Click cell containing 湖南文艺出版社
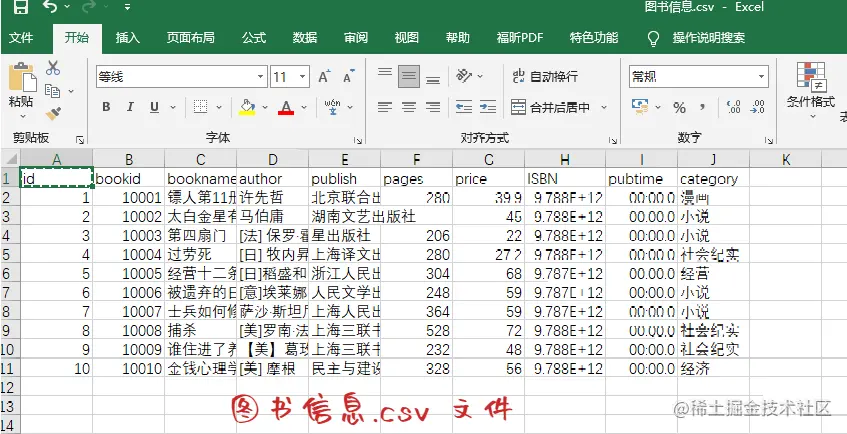Image resolution: width=847 pixels, height=434 pixels. point(345,217)
